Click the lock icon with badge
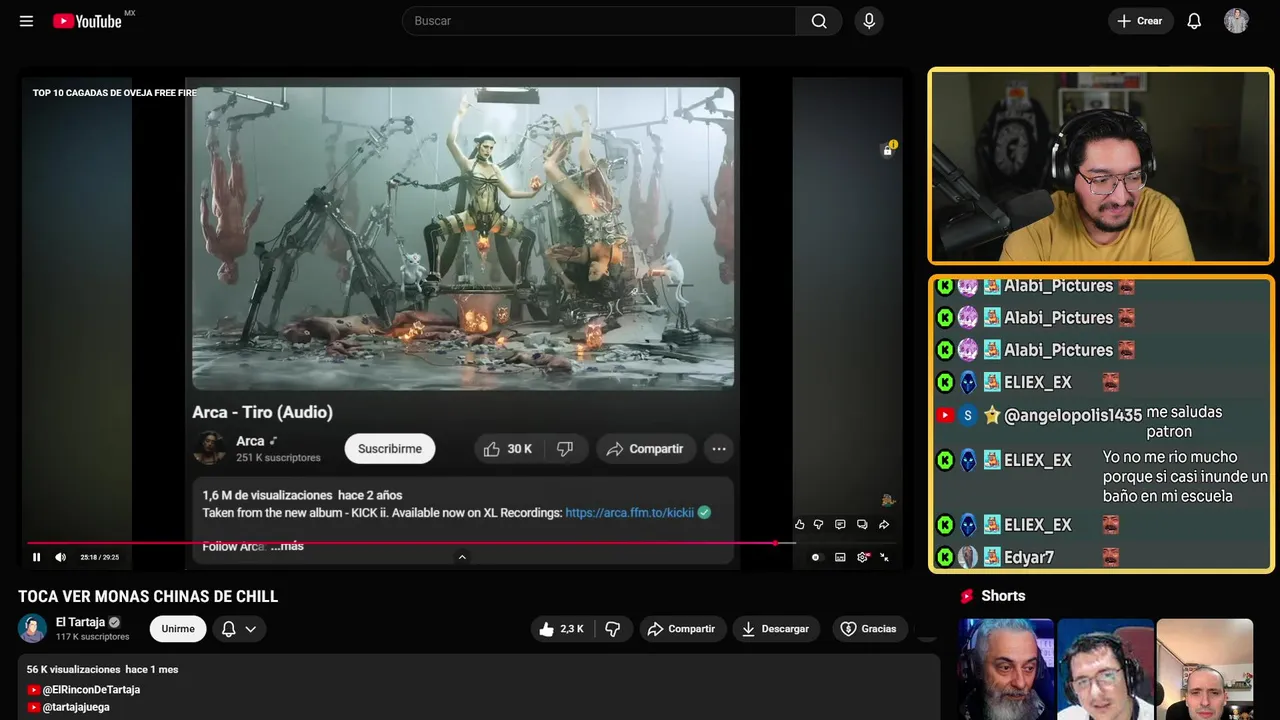Viewport: 1280px width, 720px height. point(888,149)
